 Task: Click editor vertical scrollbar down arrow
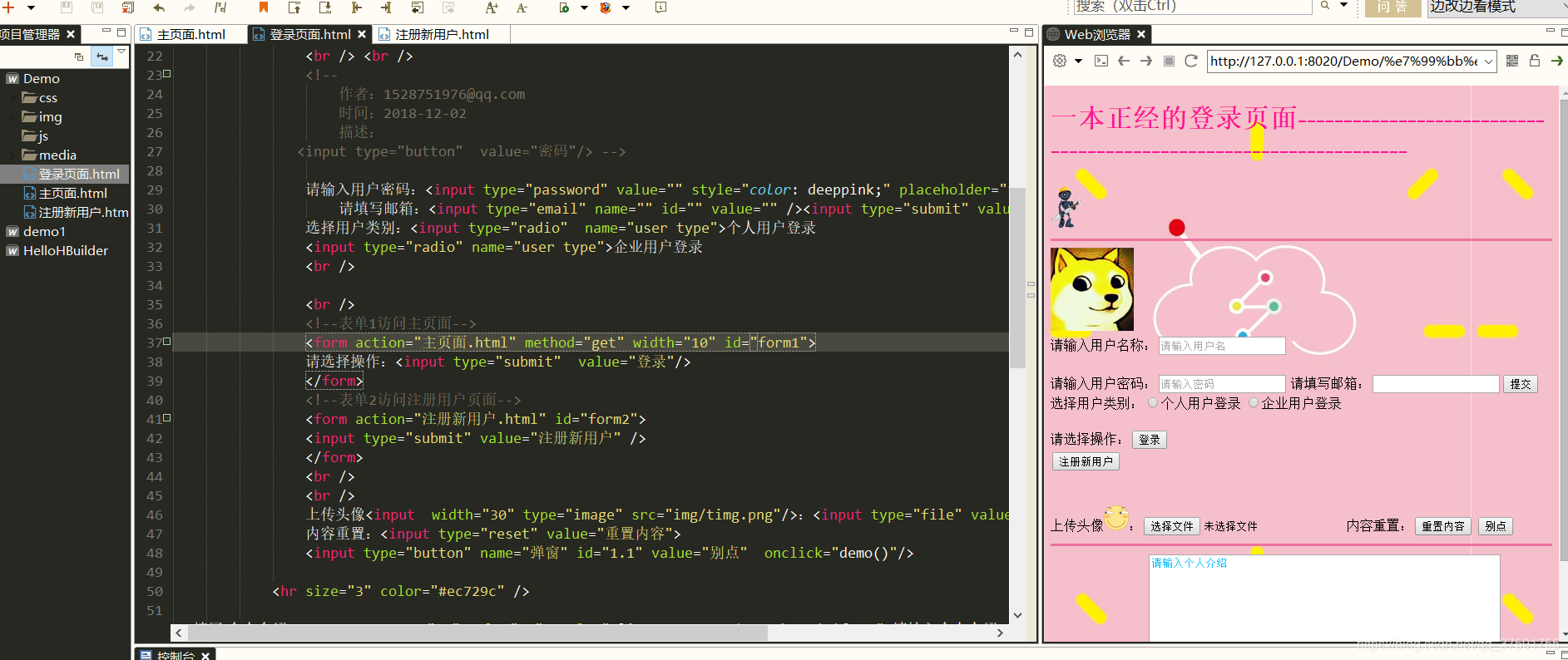coord(1017,616)
